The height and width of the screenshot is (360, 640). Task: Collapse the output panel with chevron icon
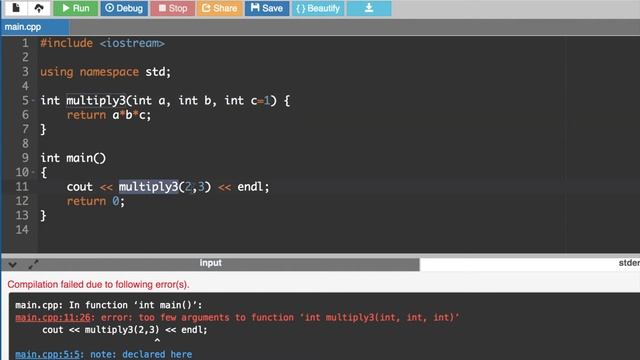coord(12,264)
